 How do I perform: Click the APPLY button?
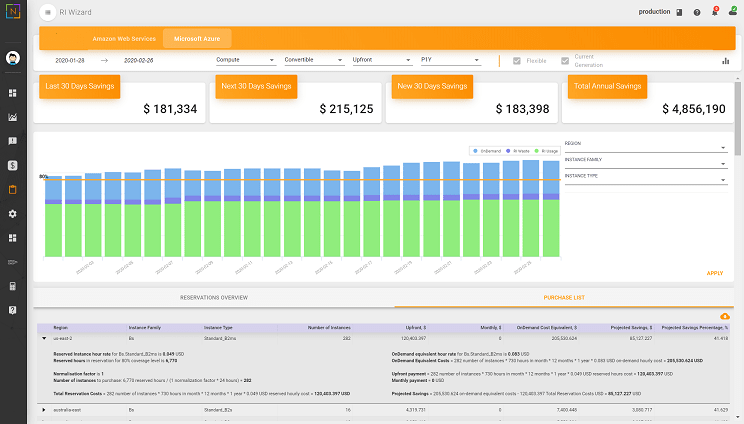click(x=714, y=273)
